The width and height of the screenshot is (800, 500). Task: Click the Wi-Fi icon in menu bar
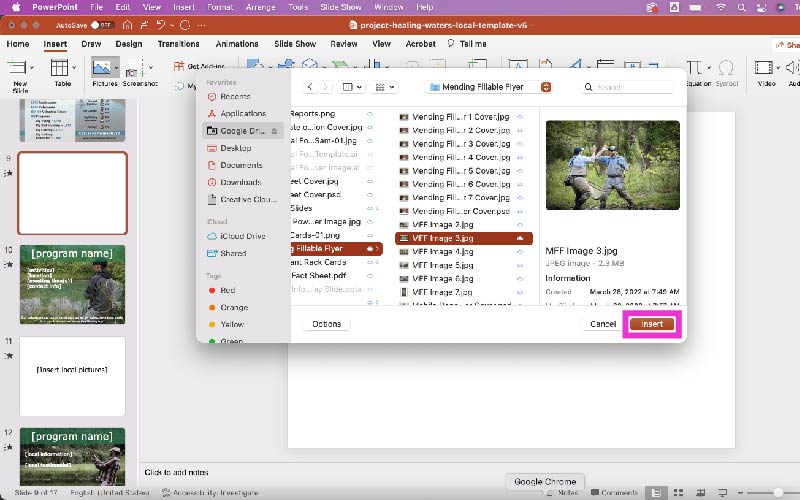click(720, 7)
